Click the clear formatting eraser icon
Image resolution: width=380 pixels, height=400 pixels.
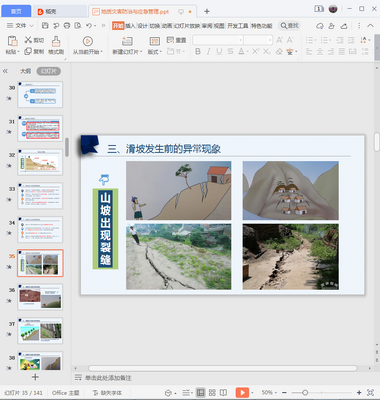pos(279,52)
